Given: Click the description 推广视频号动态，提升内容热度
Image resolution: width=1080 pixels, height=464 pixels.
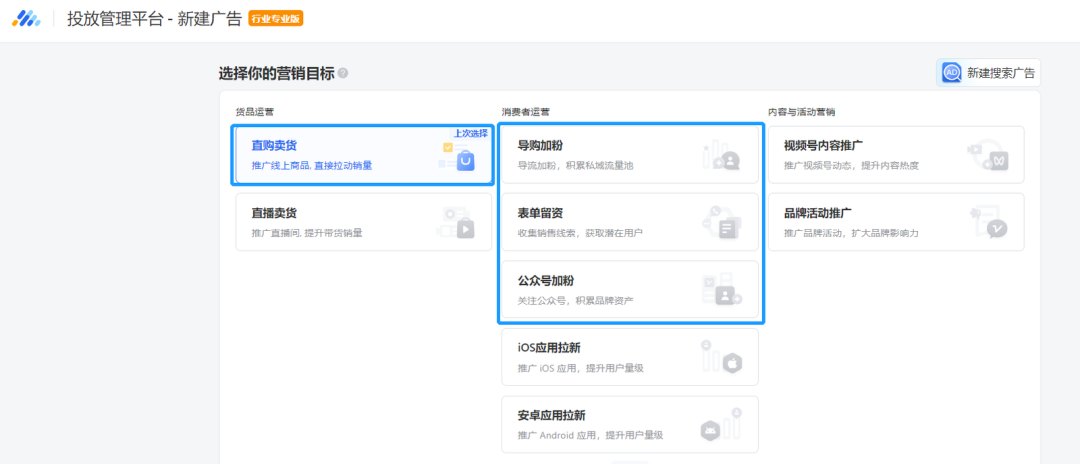Looking at the screenshot, I should [851, 165].
